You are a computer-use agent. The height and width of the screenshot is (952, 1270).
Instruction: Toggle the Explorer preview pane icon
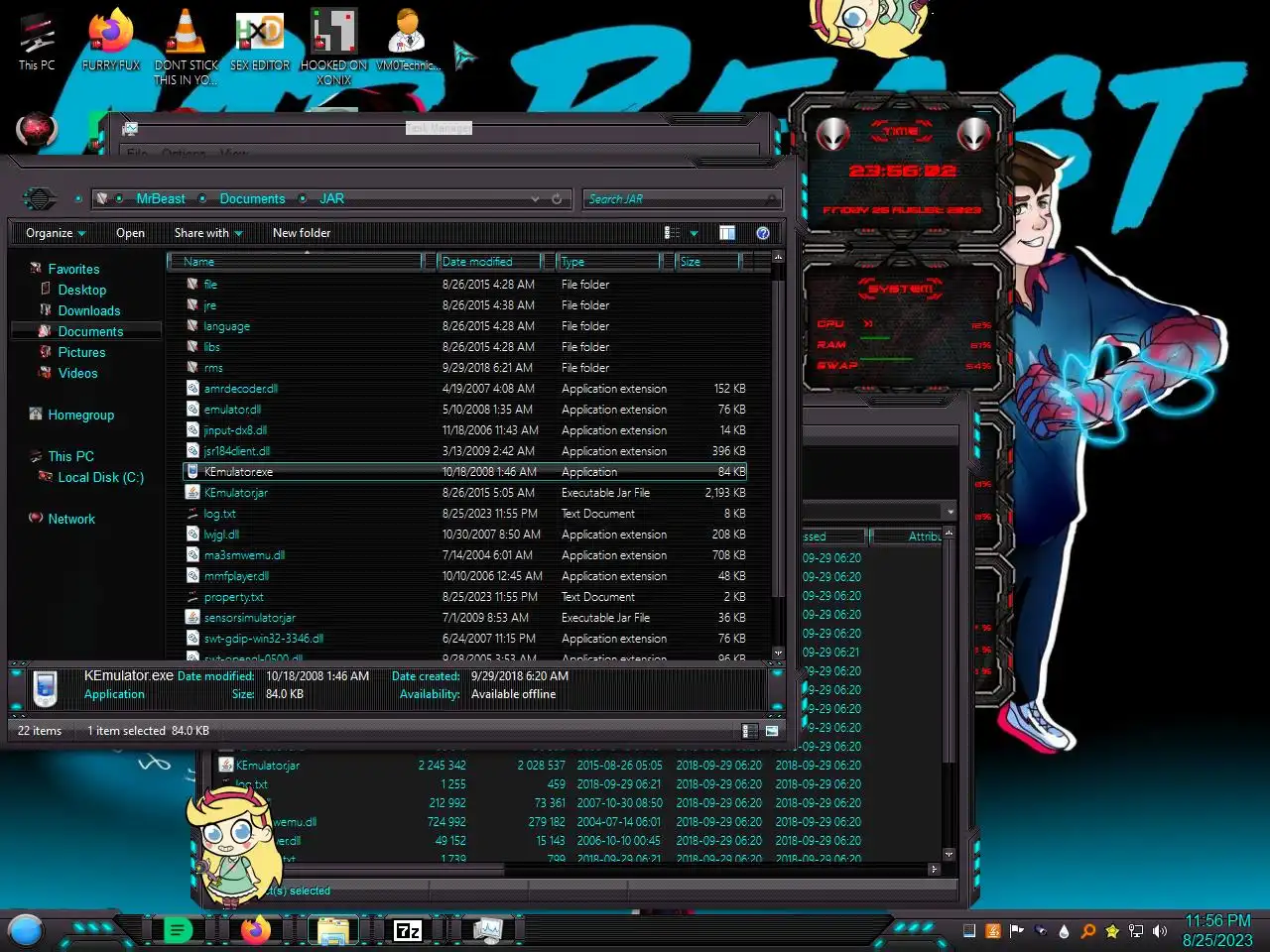pyautogui.click(x=727, y=233)
